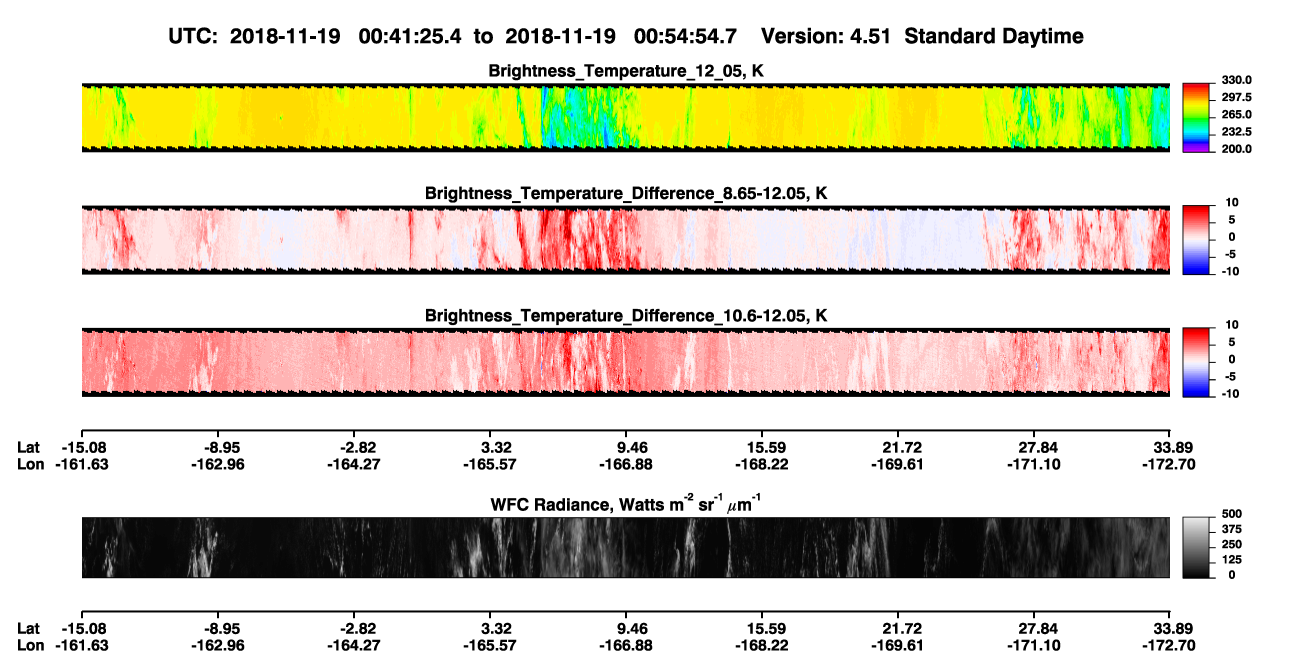Image resolution: width=1300 pixels, height=667 pixels.
Task: Click the 297.5 colorbar tick label
Action: coord(1236,97)
